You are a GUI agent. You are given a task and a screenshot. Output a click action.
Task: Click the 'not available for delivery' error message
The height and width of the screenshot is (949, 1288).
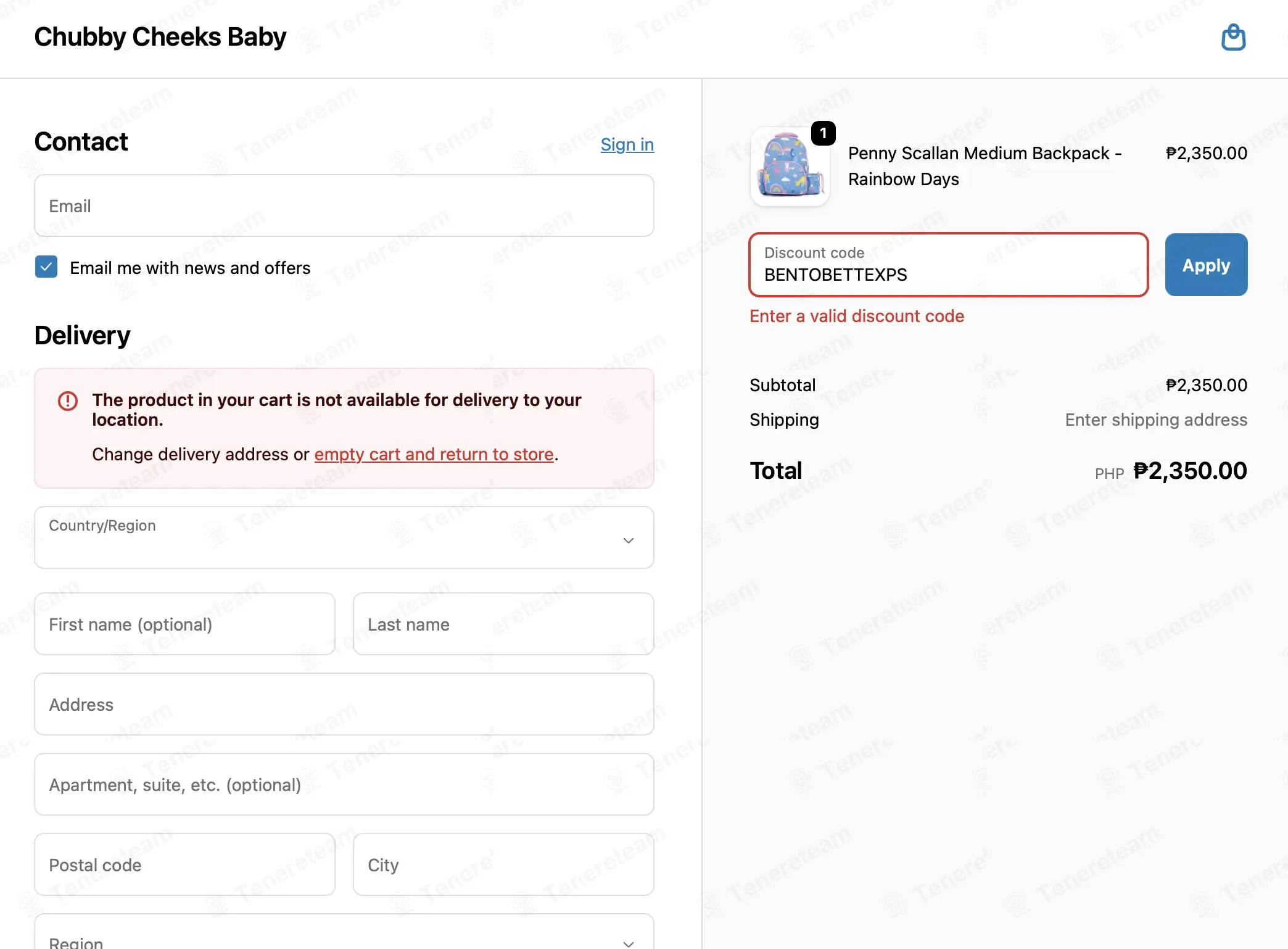337,410
